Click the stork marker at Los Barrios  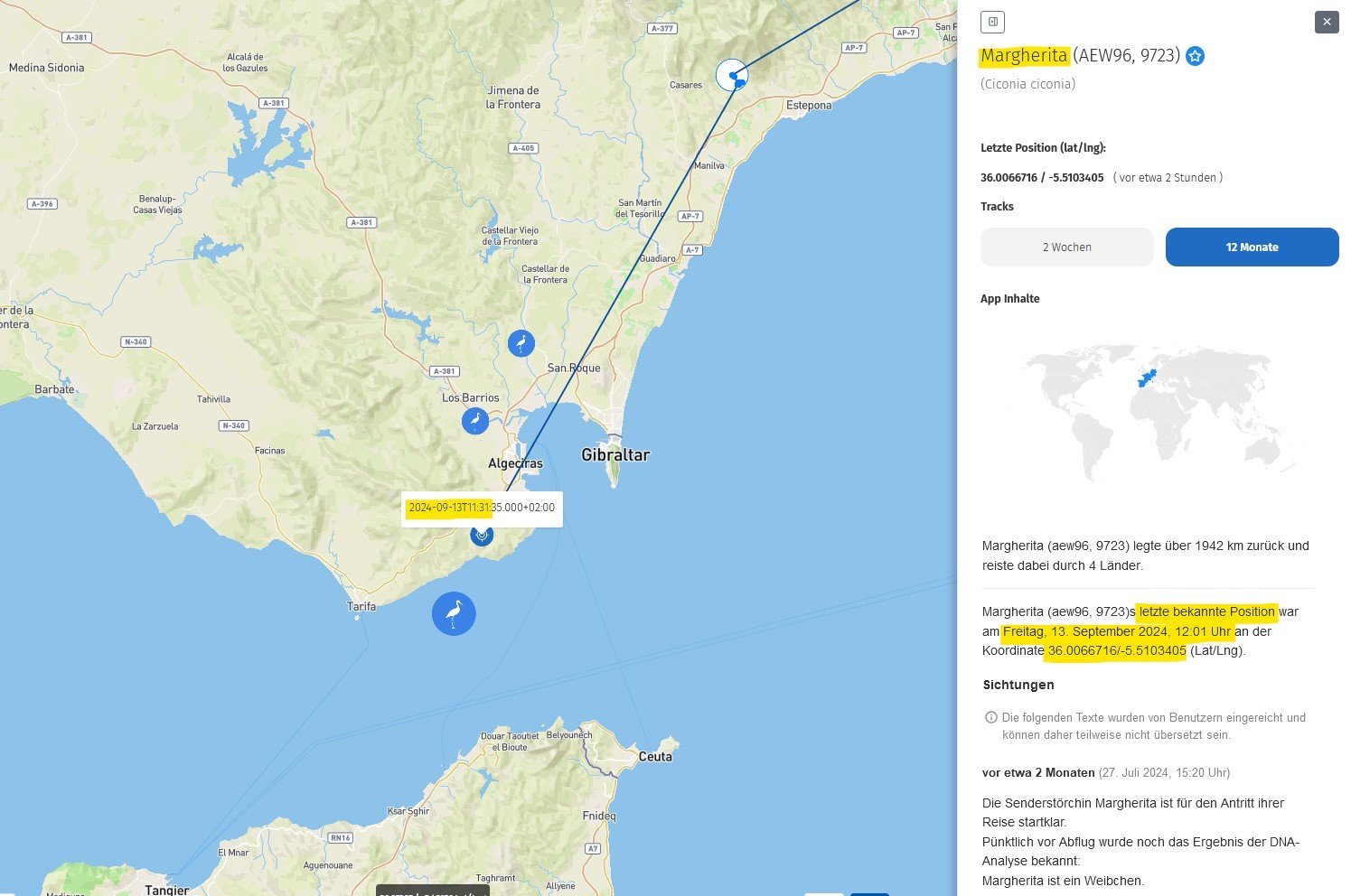point(475,421)
